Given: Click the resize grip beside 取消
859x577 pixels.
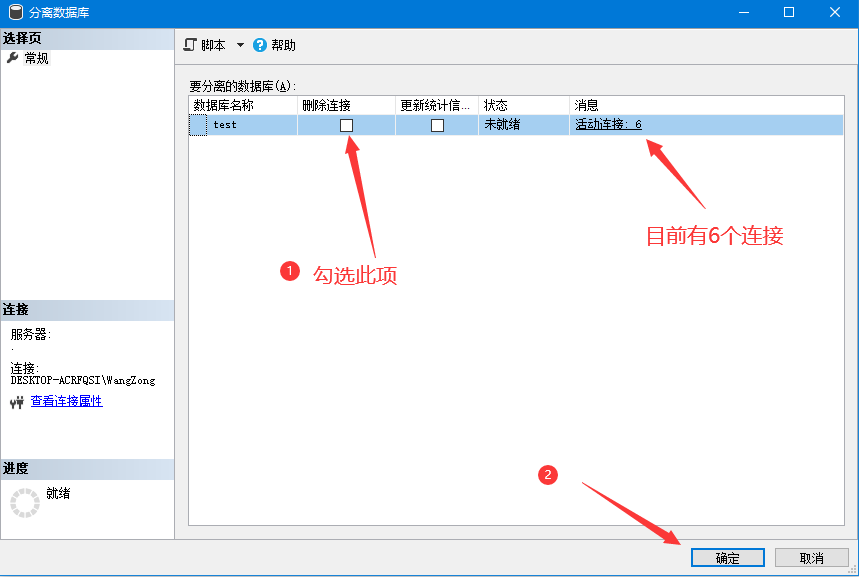Looking at the screenshot, I should coord(852,569).
